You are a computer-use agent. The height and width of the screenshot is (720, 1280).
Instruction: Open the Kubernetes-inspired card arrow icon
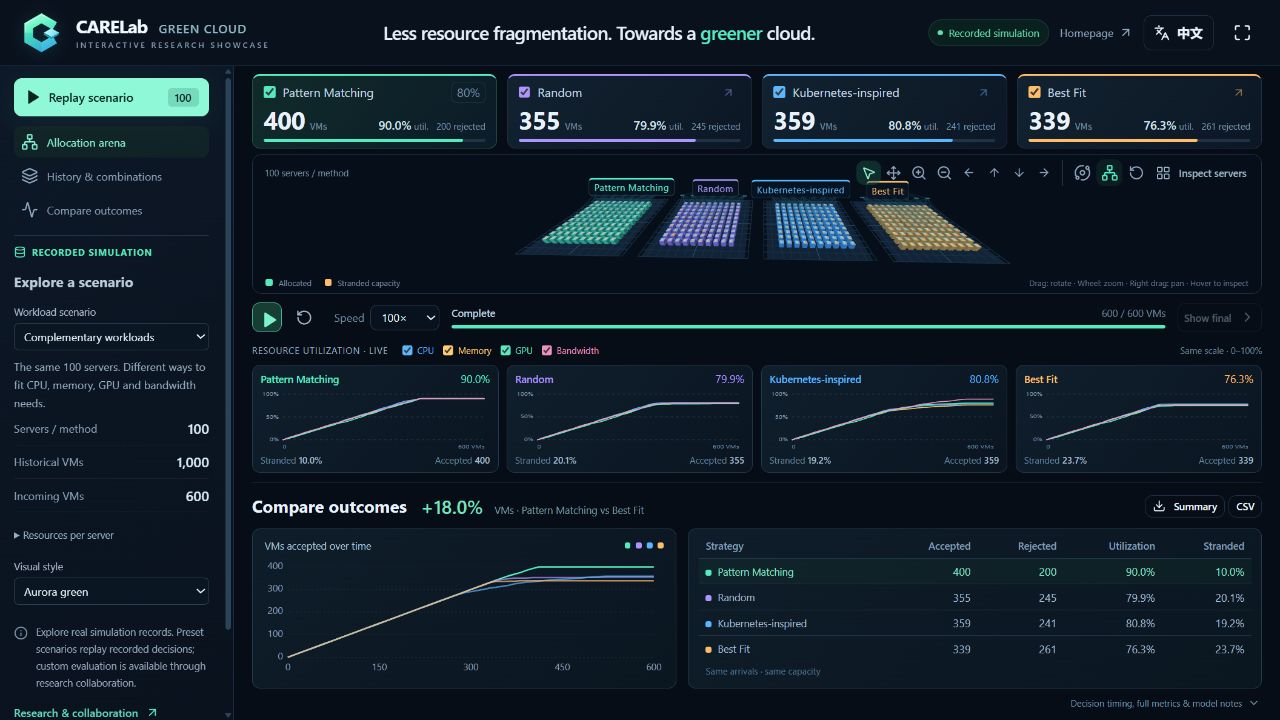[983, 93]
